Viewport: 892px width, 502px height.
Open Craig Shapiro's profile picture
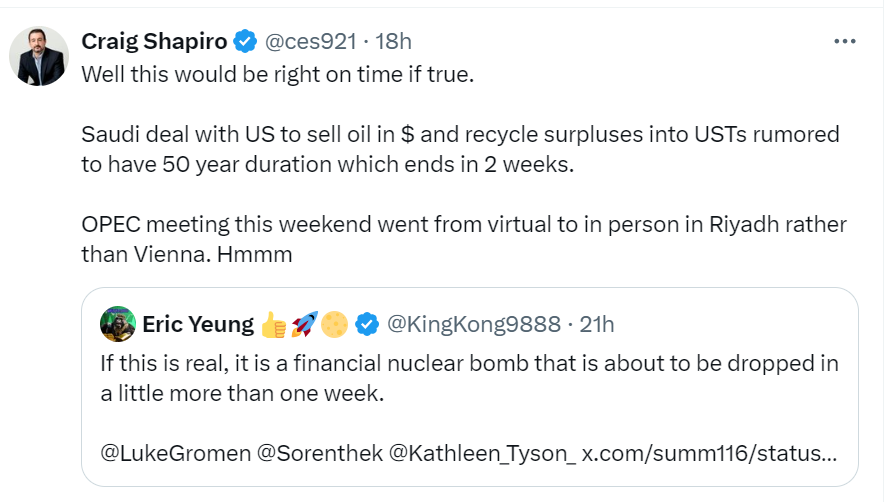tap(39, 56)
